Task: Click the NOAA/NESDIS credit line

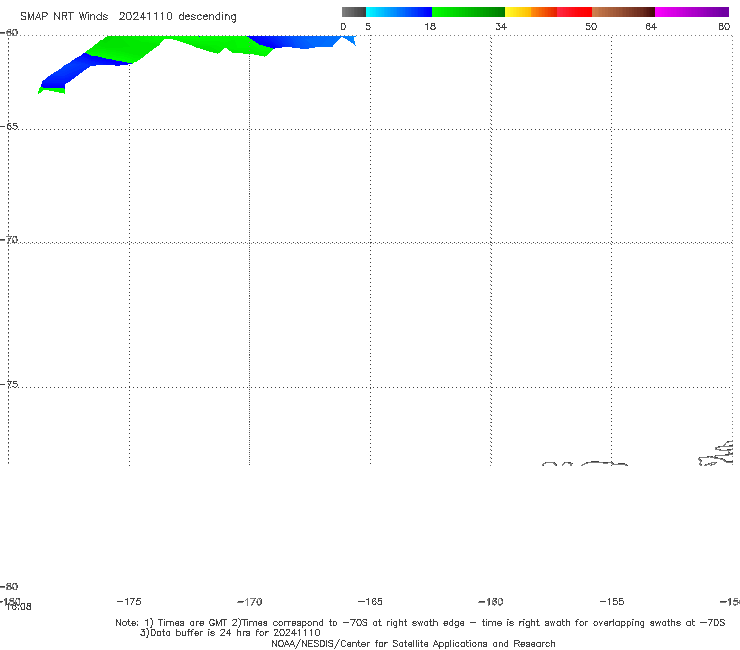Action: click(413, 643)
